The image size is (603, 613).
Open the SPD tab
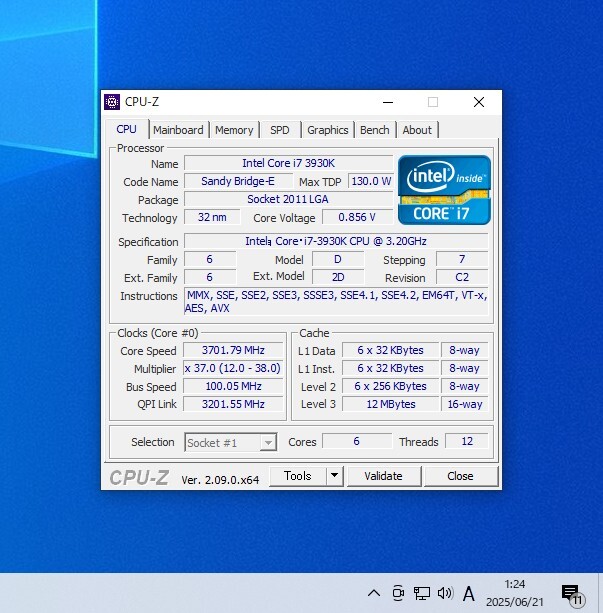[x=280, y=130]
